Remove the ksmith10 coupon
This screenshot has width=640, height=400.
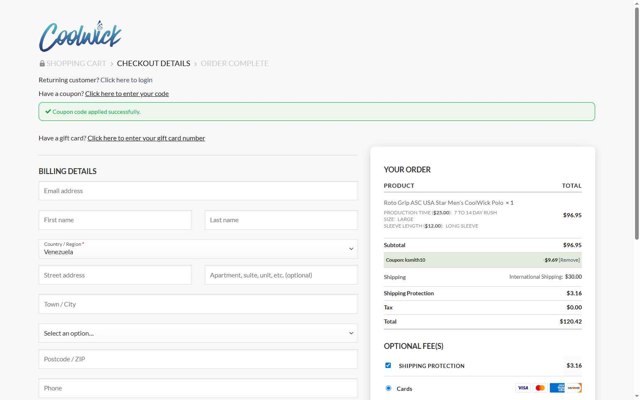point(569,260)
